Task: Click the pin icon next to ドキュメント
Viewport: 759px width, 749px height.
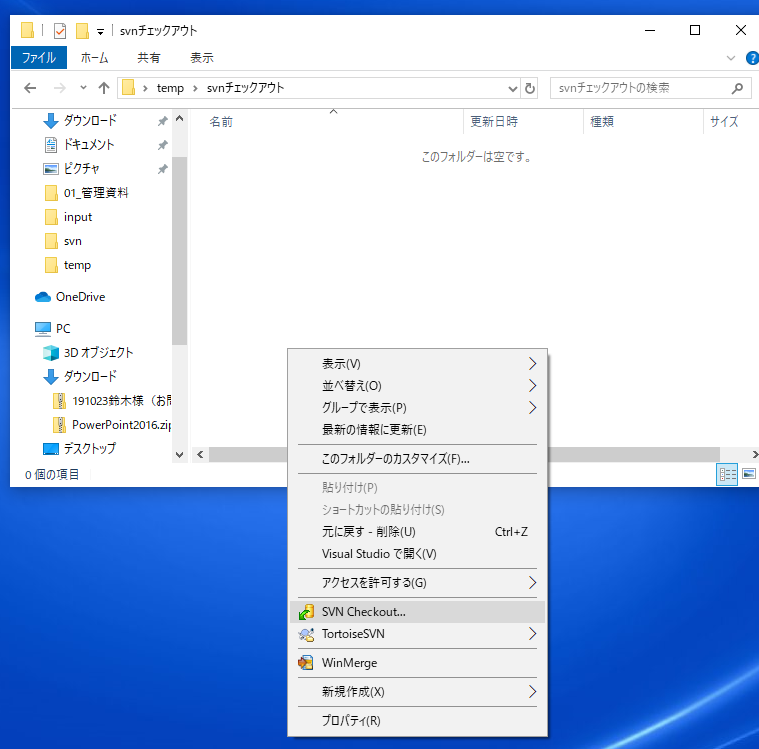Action: (x=163, y=145)
